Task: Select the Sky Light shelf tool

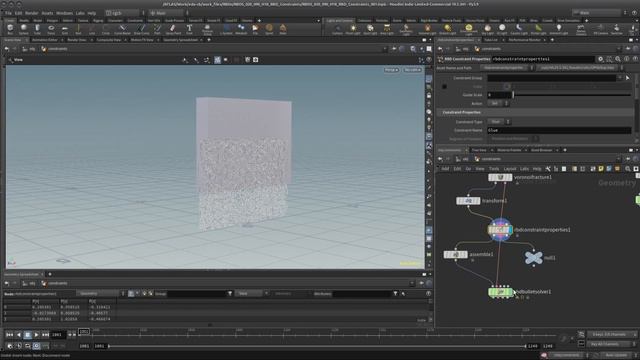Action: point(487,29)
